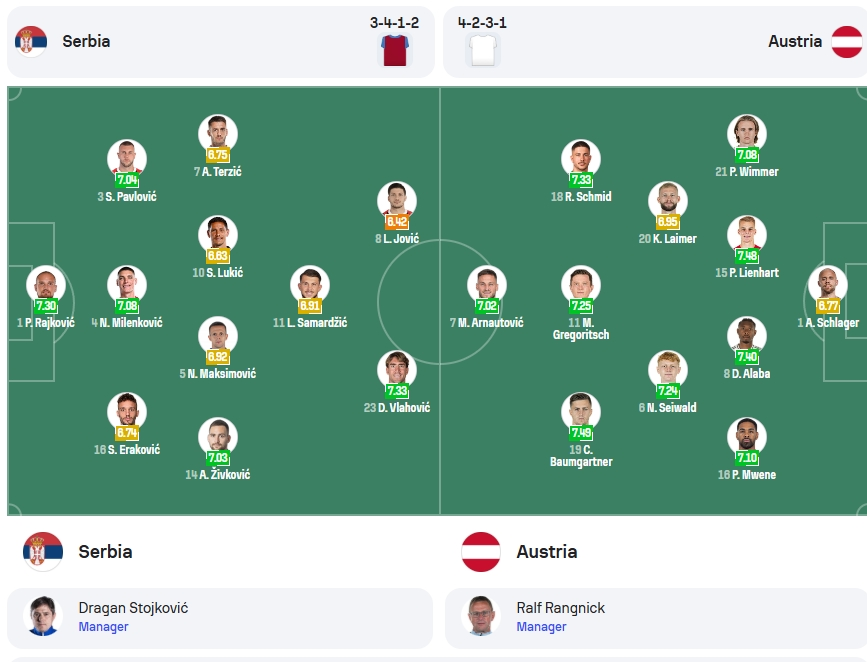Click A. Schlager goalkeeper portrait
The height and width of the screenshot is (662, 867).
coord(828,285)
